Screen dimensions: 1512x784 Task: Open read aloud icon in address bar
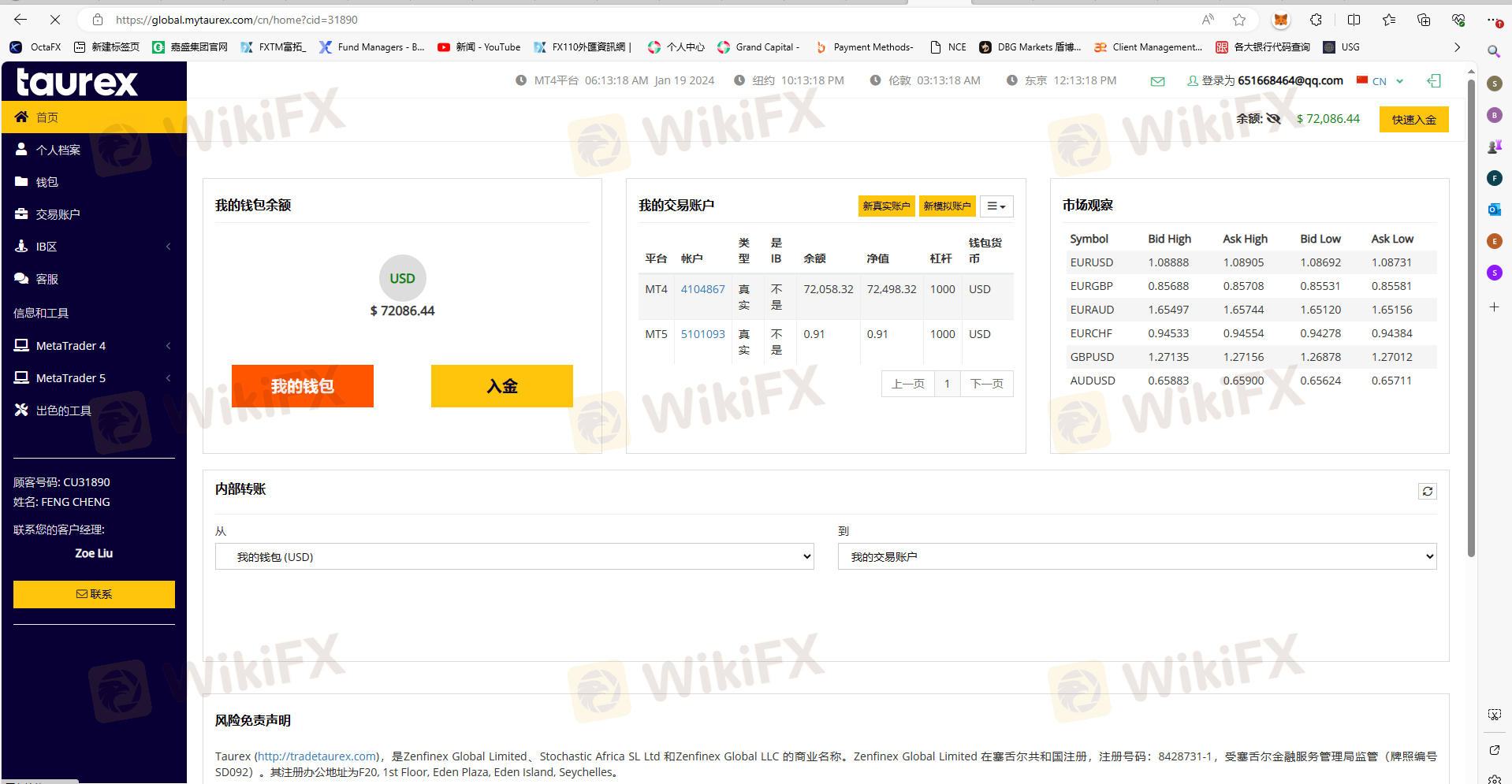click(1208, 20)
